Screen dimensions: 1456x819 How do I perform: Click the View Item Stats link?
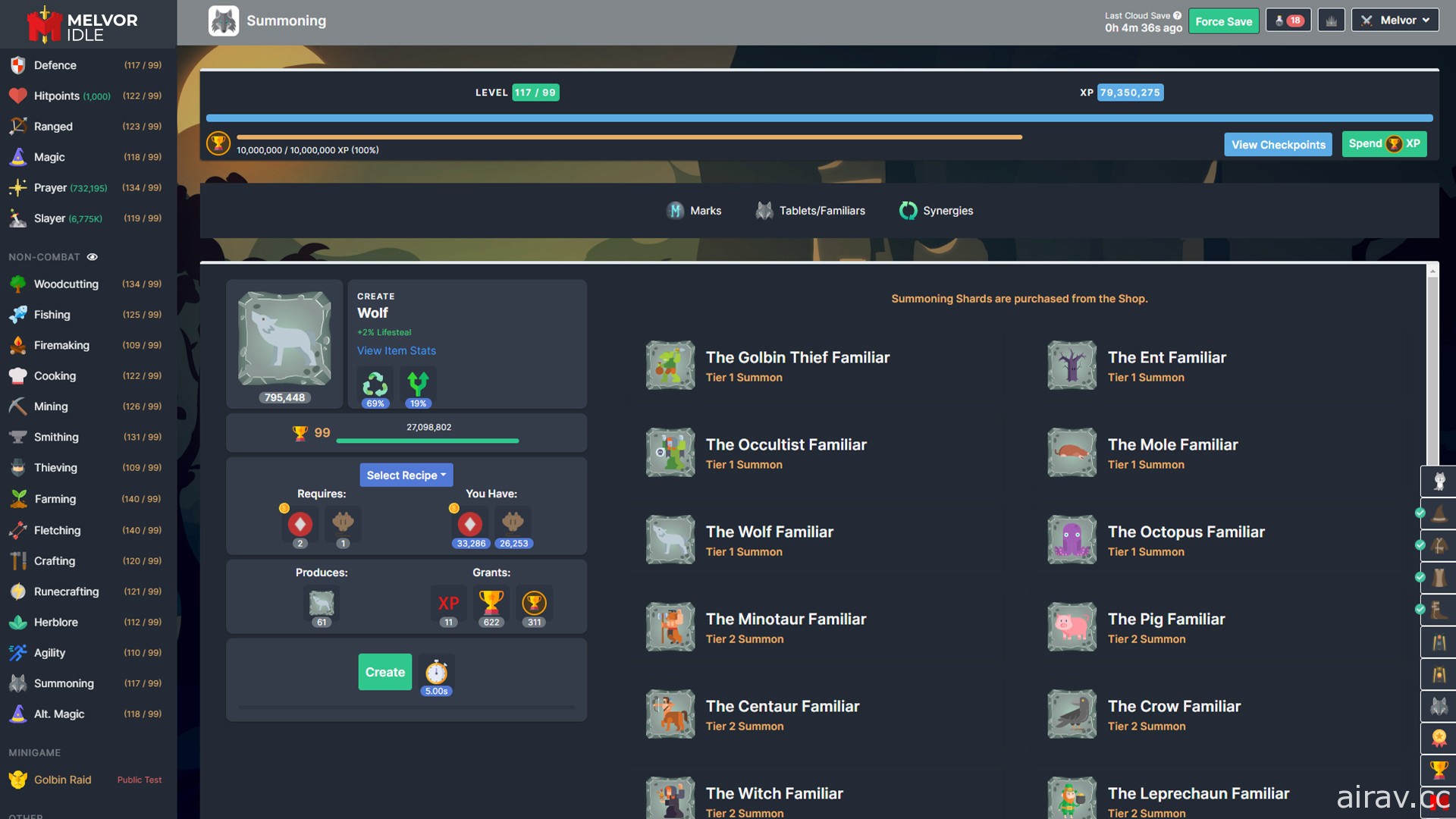[396, 351]
